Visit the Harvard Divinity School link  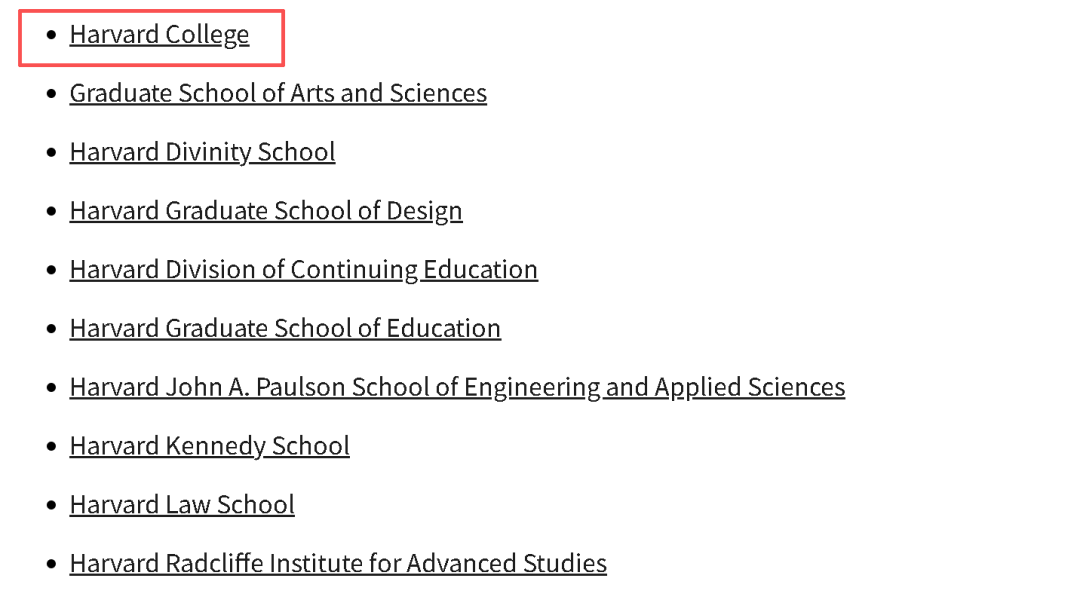click(202, 152)
